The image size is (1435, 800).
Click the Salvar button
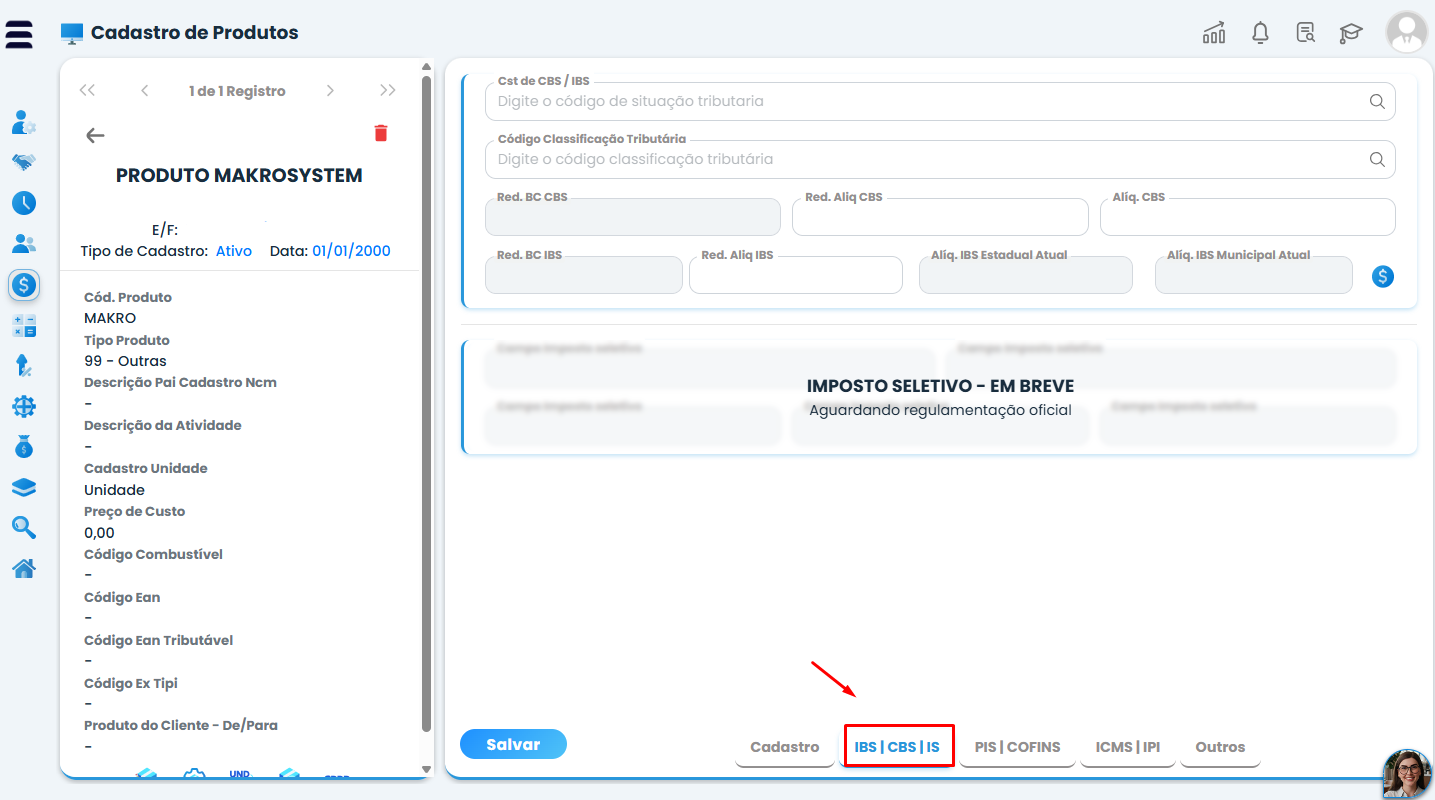click(x=513, y=744)
